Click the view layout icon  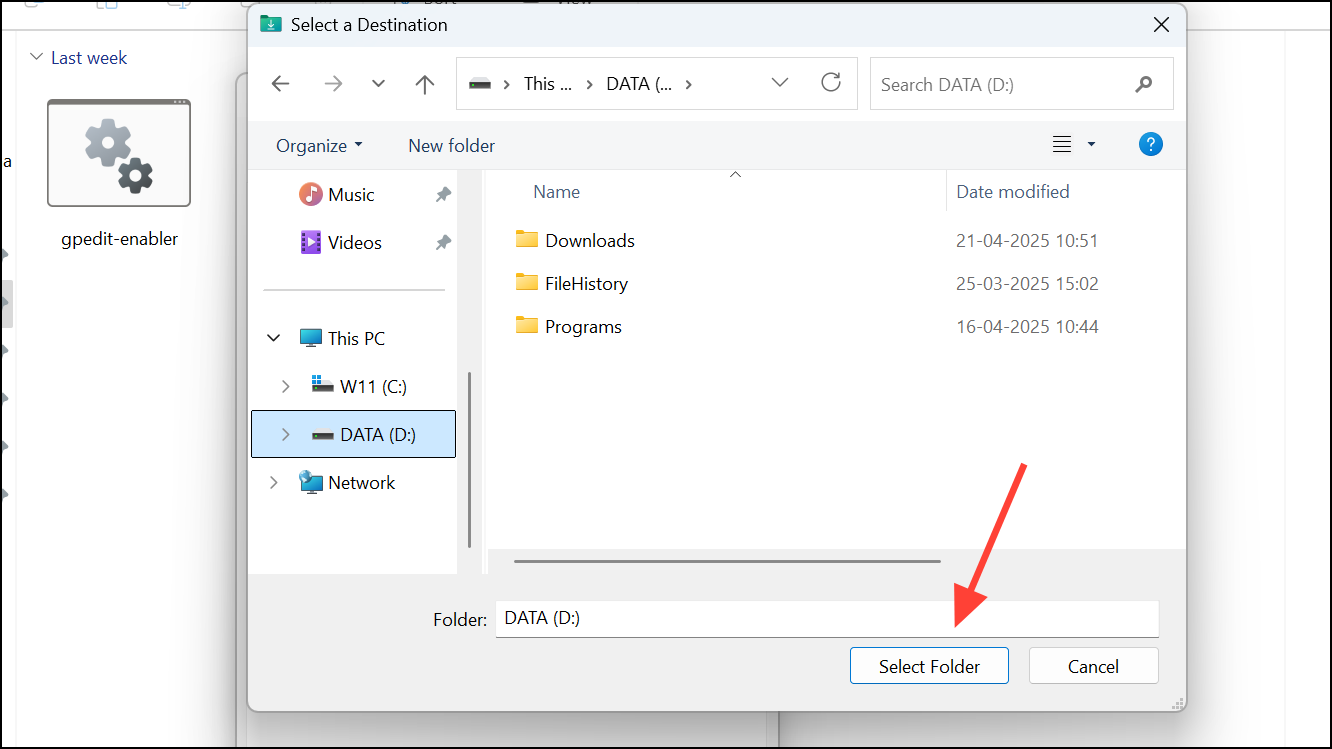1062,145
